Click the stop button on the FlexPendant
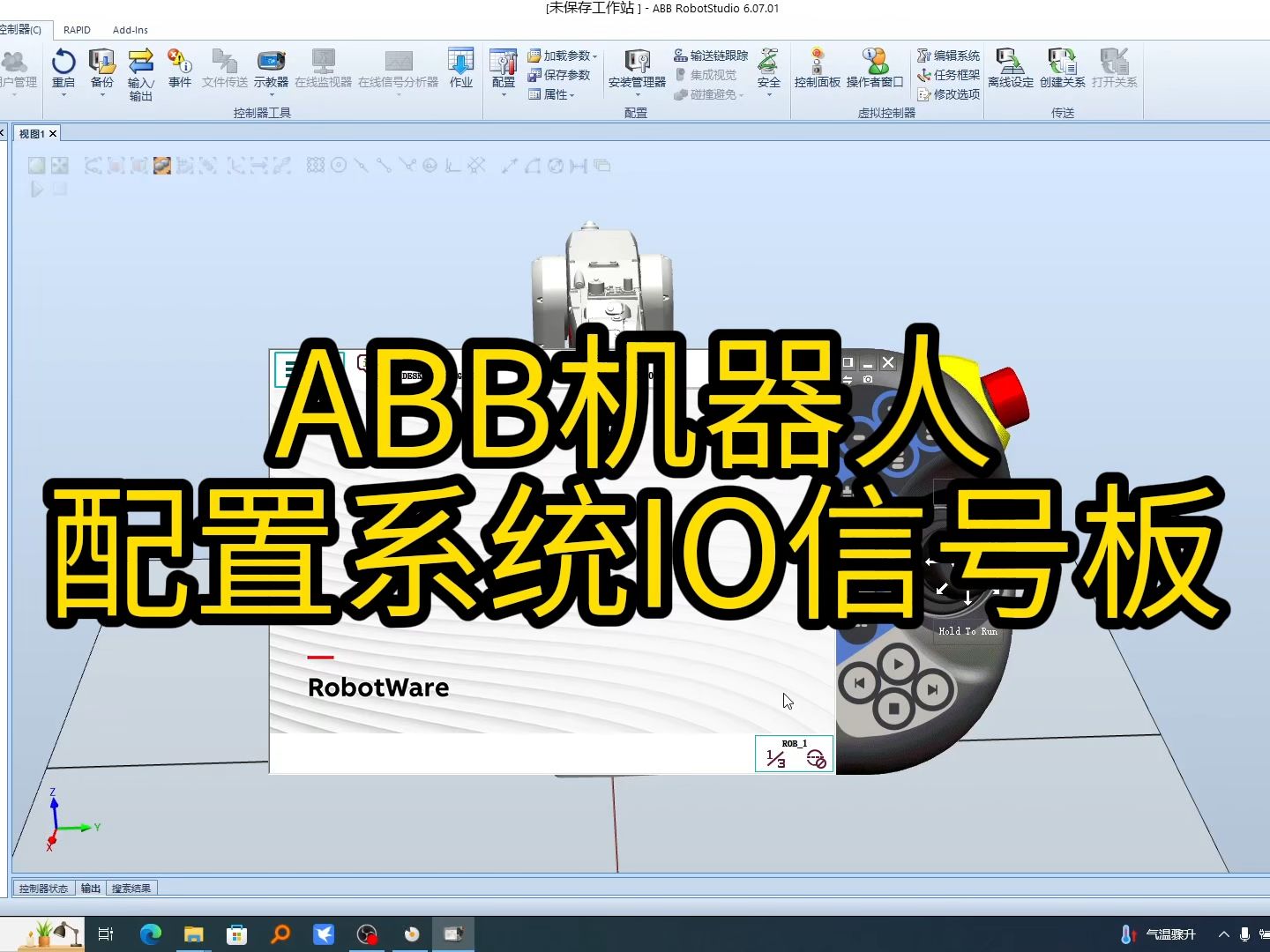 click(893, 708)
